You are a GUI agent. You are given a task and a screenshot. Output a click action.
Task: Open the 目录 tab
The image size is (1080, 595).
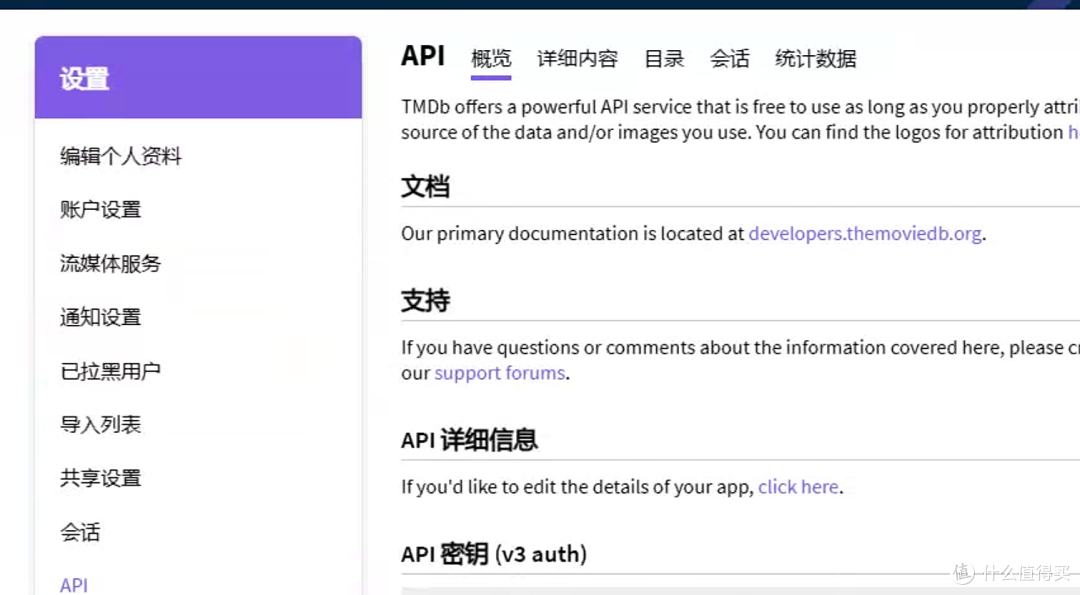coord(664,59)
